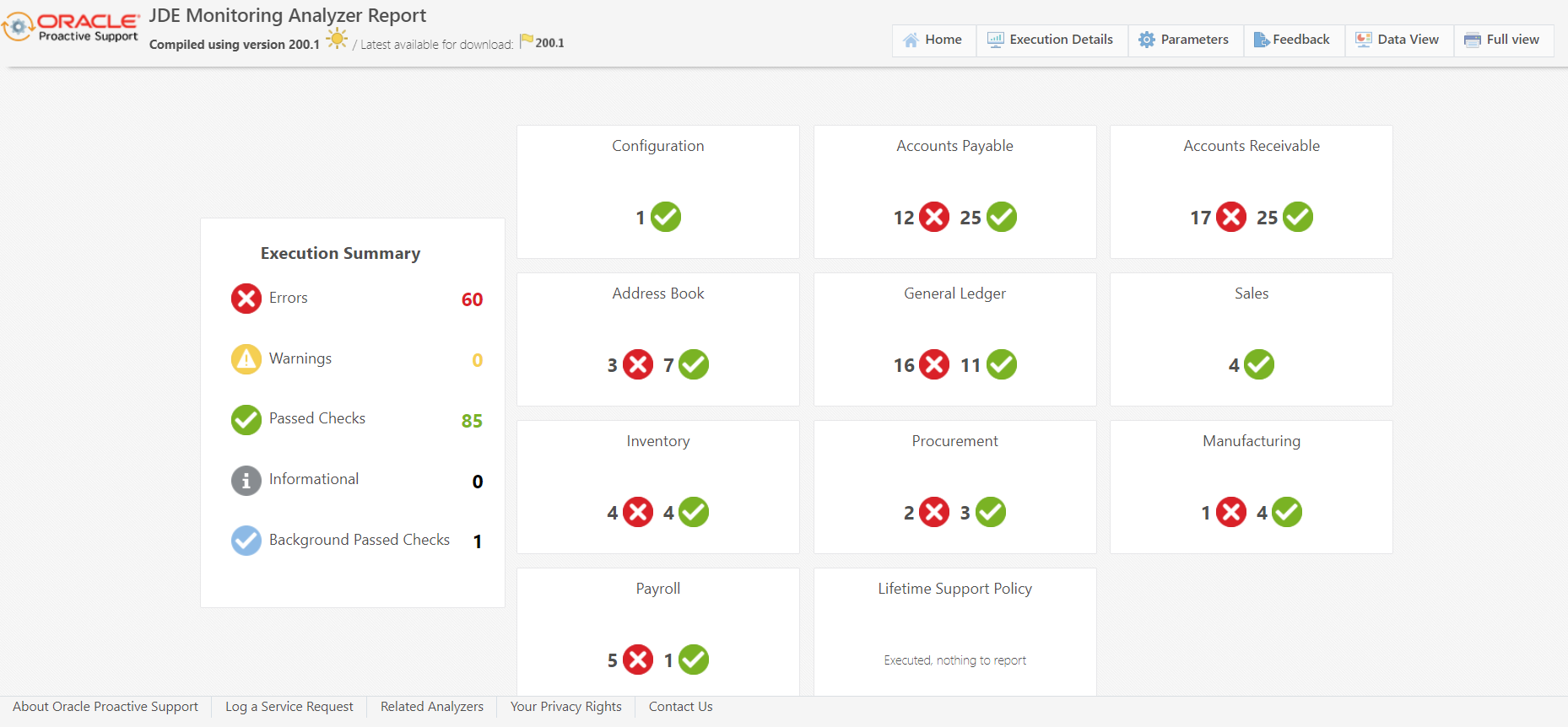Click the Home house icon
The height and width of the screenshot is (727, 1568).
[911, 40]
